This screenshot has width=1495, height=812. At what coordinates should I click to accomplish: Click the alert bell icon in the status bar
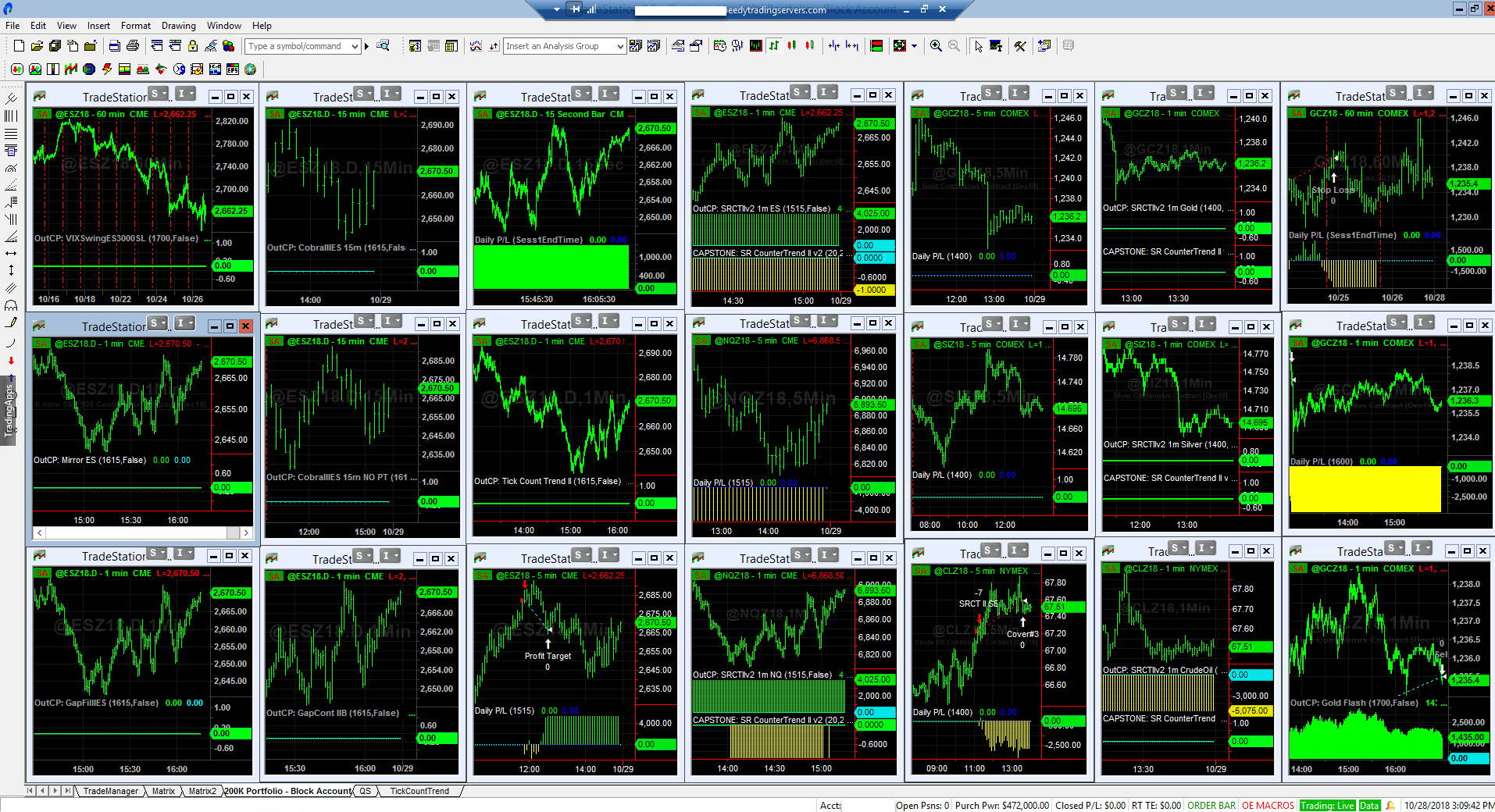tap(1390, 805)
